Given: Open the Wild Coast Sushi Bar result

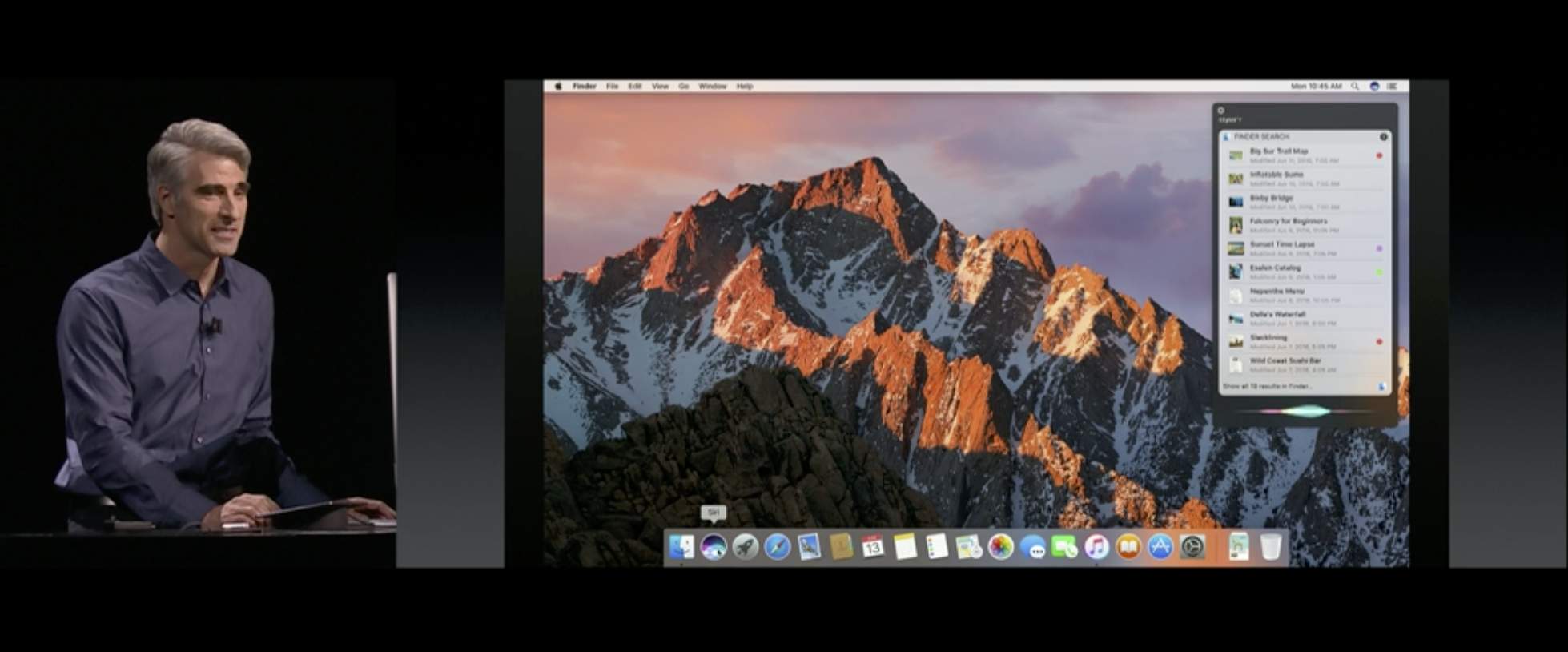Looking at the screenshot, I should coord(1305,365).
